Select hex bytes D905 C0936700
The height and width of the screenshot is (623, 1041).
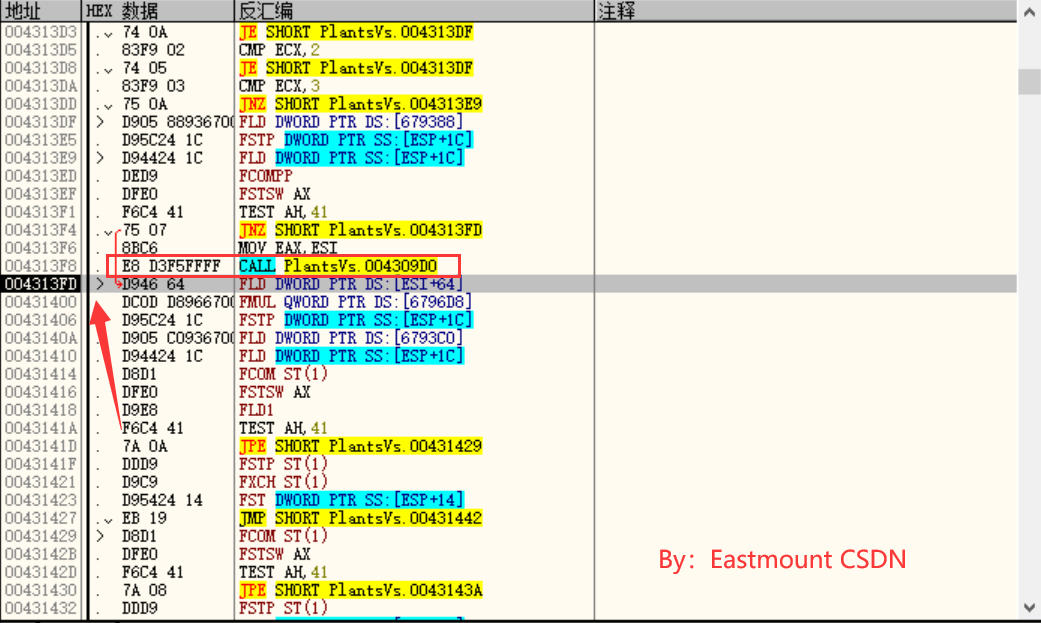click(177, 337)
